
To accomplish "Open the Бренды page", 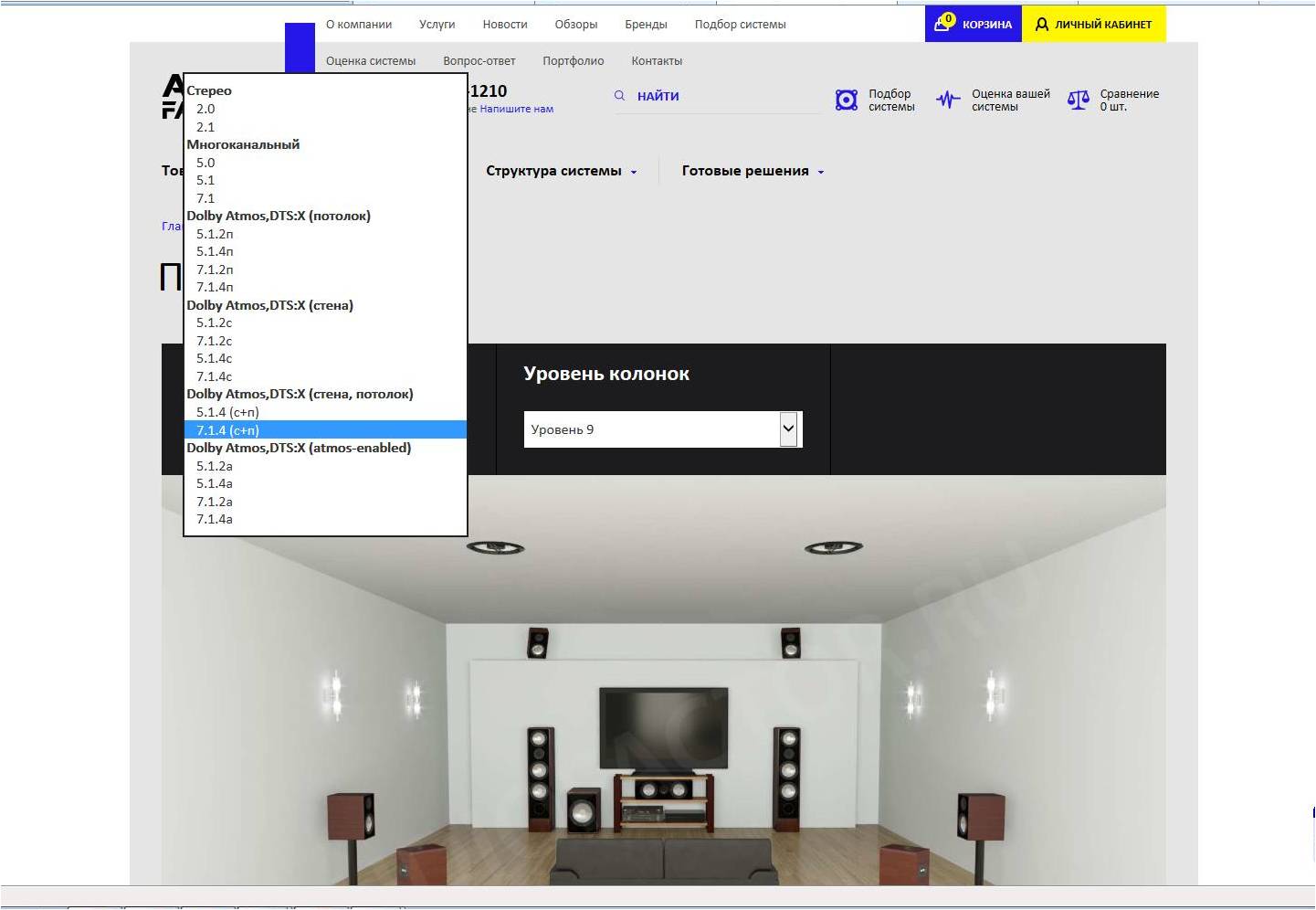I will point(646,25).
